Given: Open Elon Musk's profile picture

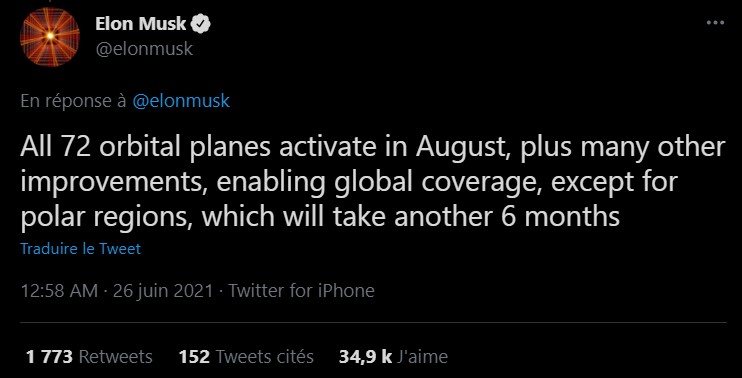Looking at the screenshot, I should coord(50,37).
